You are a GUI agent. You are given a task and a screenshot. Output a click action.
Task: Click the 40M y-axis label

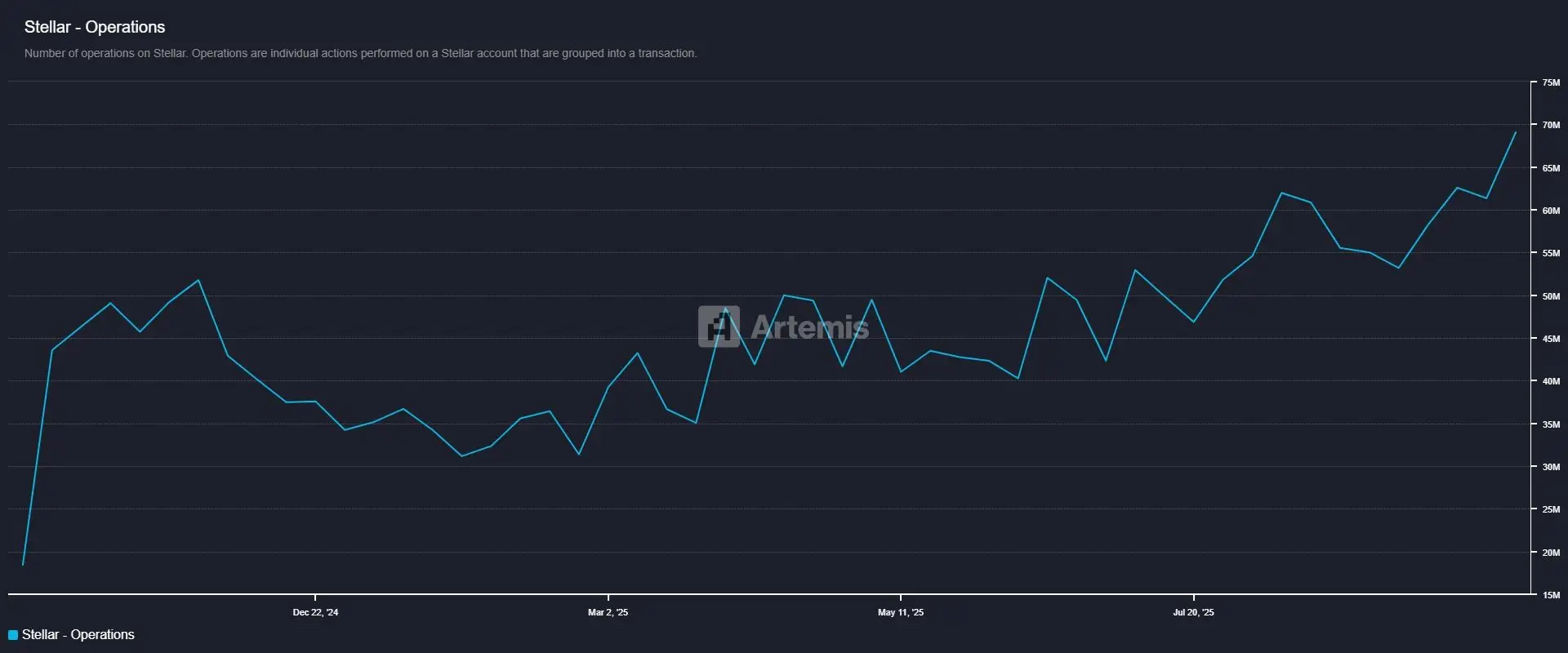(1551, 381)
